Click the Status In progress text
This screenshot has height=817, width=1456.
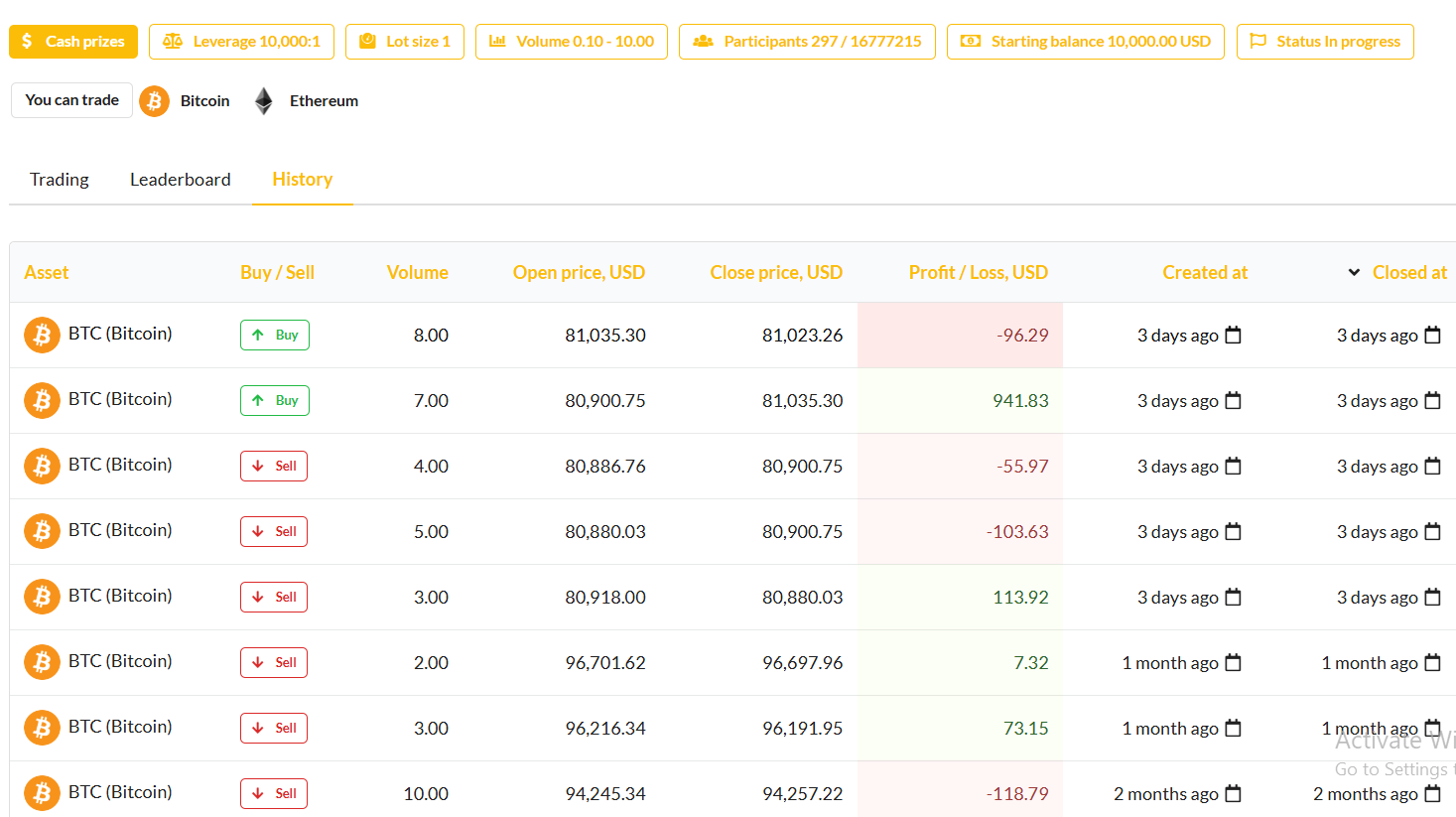(x=1338, y=42)
